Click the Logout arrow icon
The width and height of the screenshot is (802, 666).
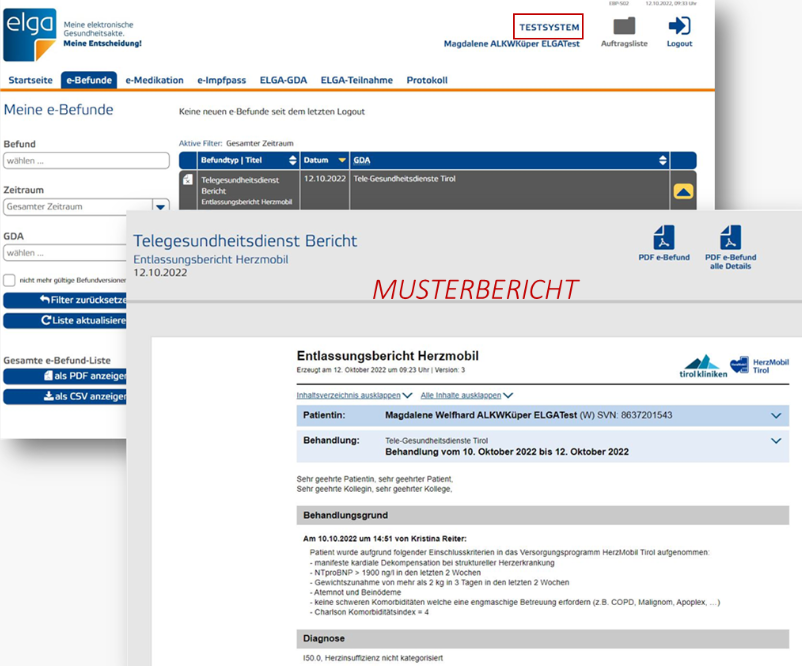tap(679, 26)
